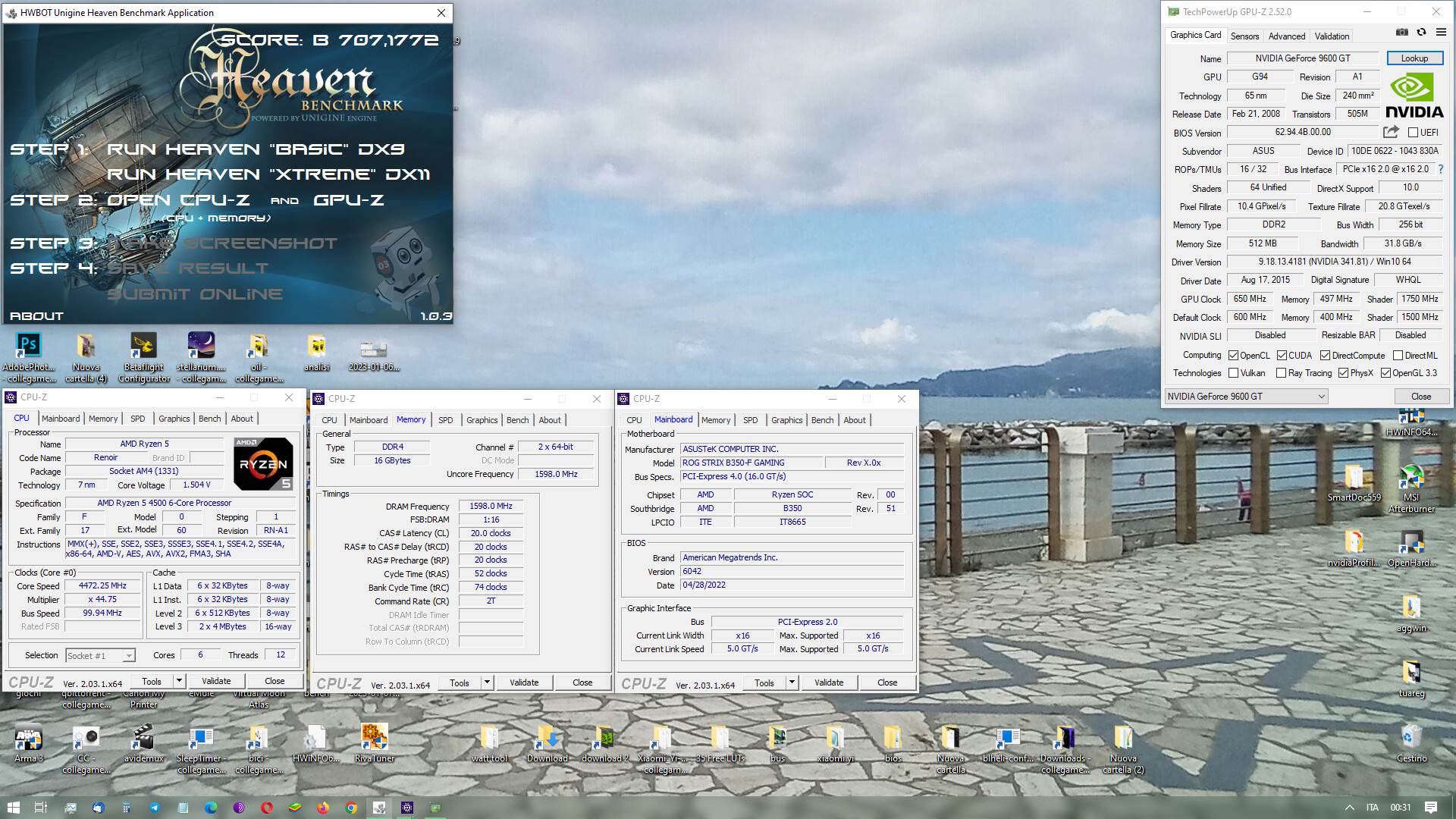Click Close button in GPU-Z
This screenshot has width=1456, height=819.
pos(1421,396)
